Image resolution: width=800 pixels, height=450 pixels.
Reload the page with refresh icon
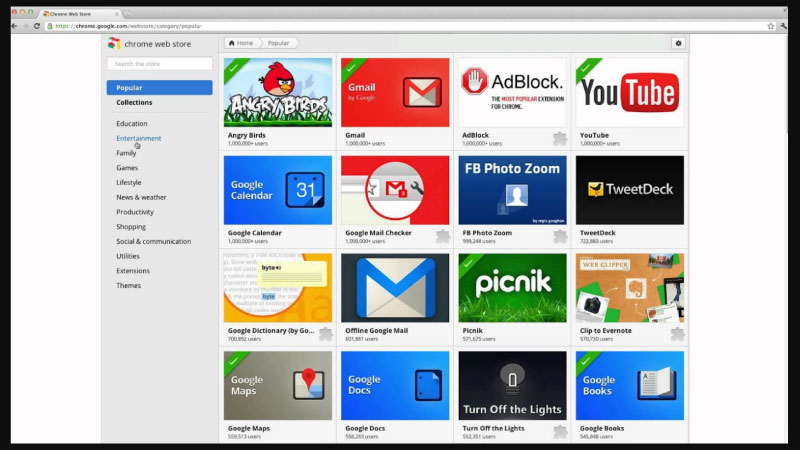pos(37,26)
